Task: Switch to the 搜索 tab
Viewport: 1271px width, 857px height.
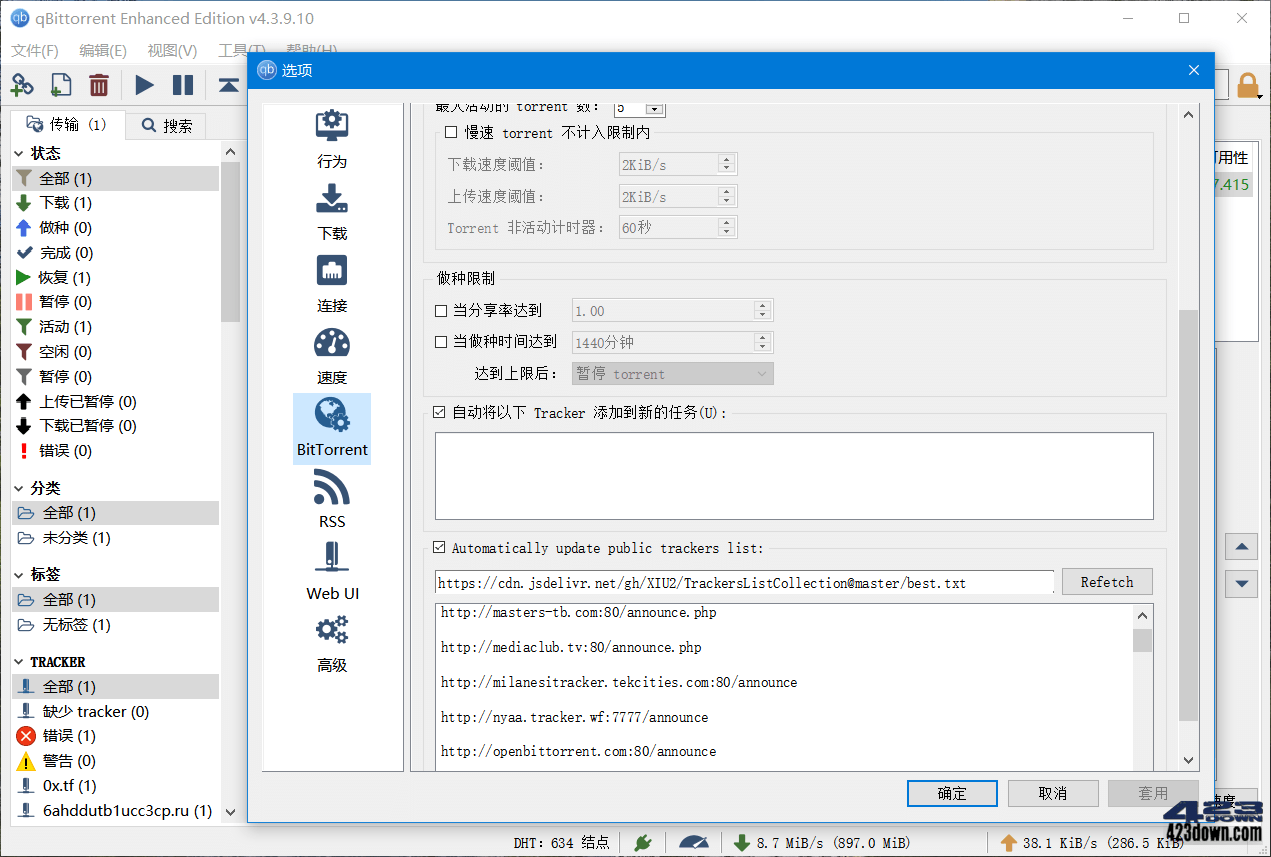Action: [165, 125]
